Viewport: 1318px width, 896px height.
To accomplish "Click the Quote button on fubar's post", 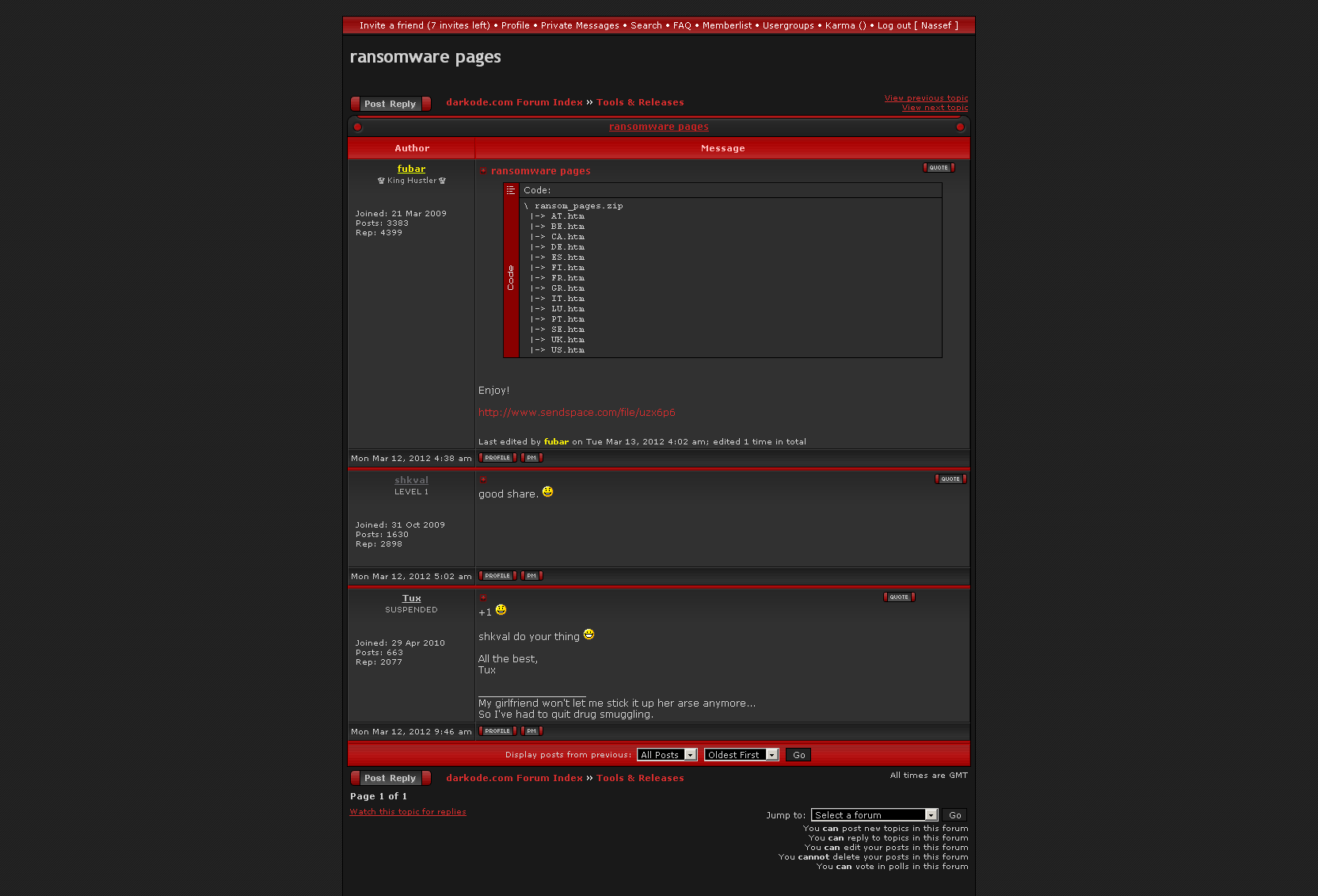I will [x=939, y=168].
